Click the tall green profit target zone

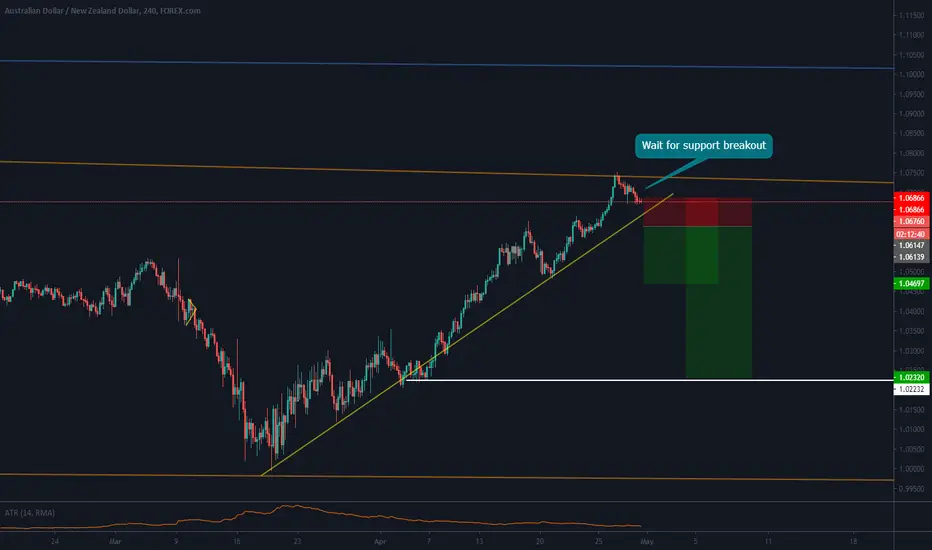pyautogui.click(x=719, y=302)
